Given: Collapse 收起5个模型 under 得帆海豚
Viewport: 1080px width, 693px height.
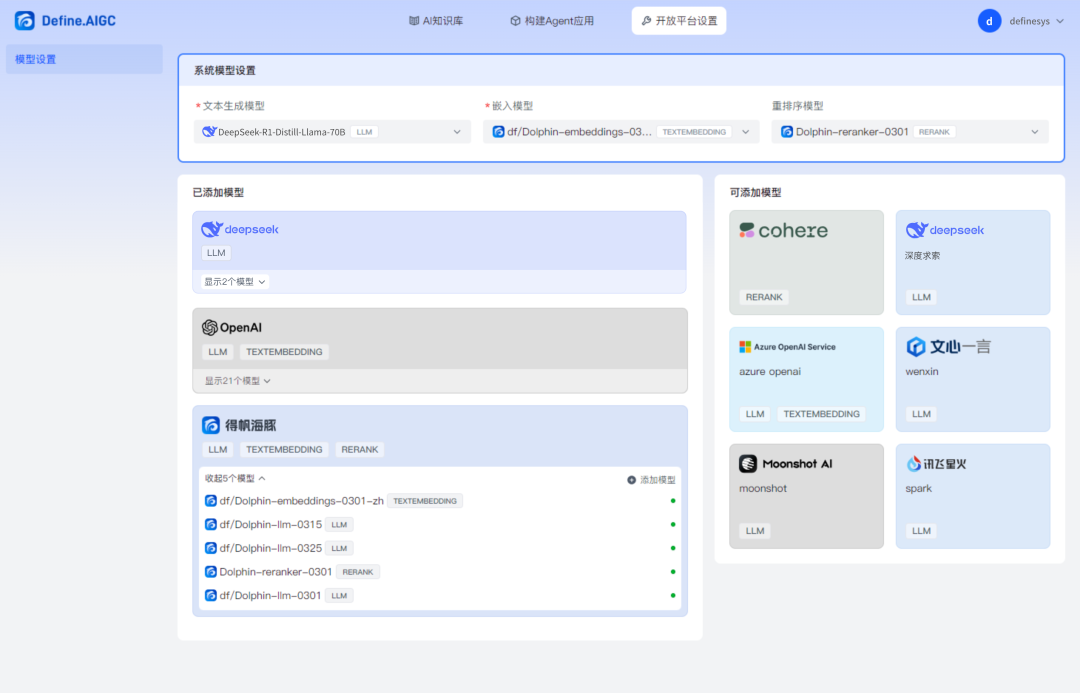Looking at the screenshot, I should 235,478.
